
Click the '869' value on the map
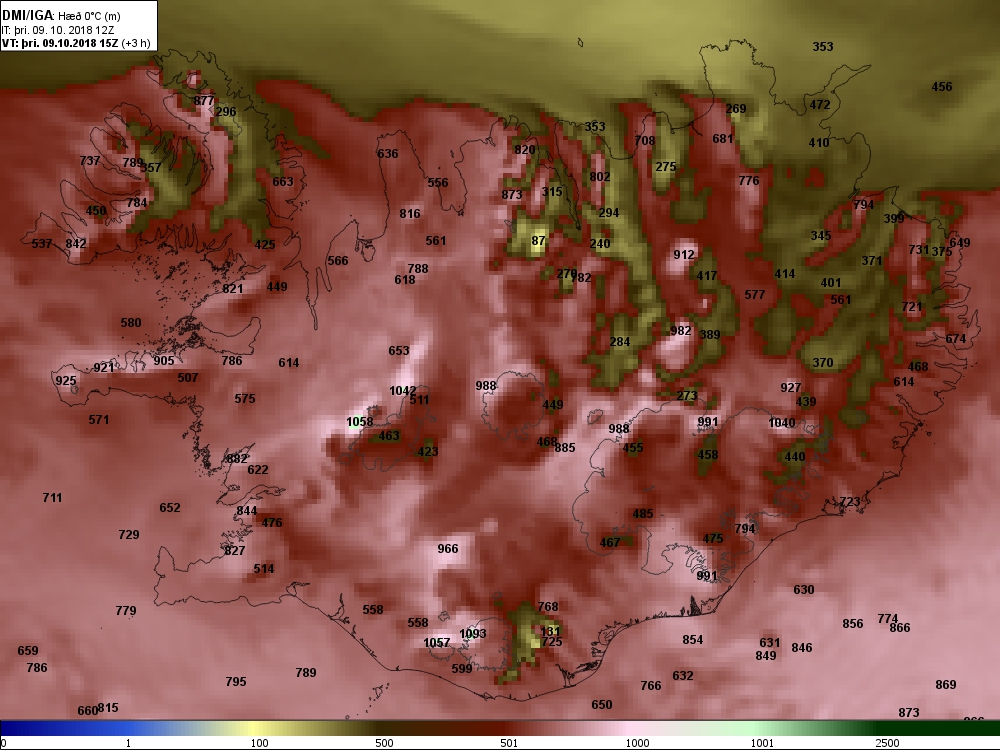point(946,685)
